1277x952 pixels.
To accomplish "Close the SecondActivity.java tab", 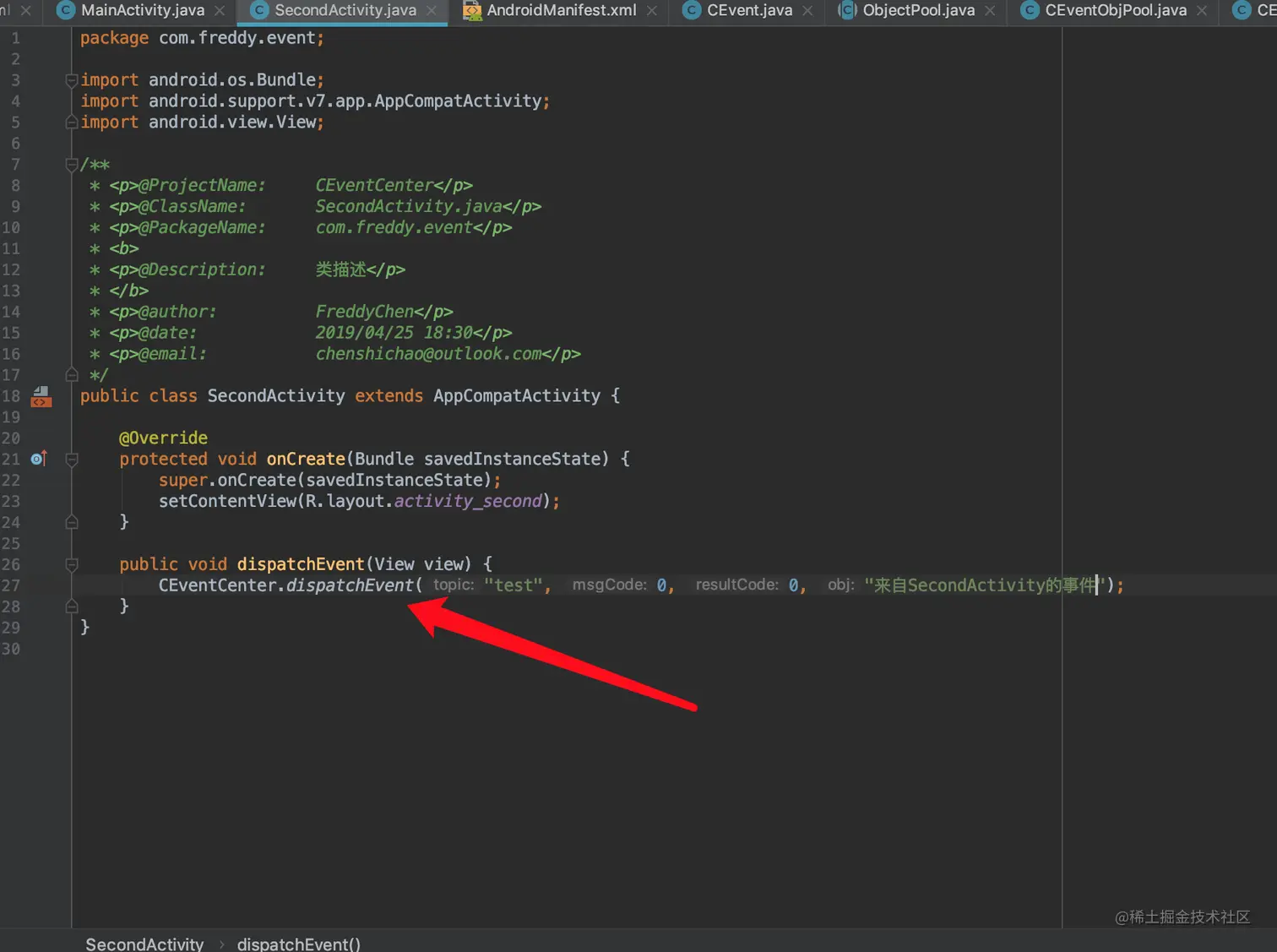I will pyautogui.click(x=432, y=11).
